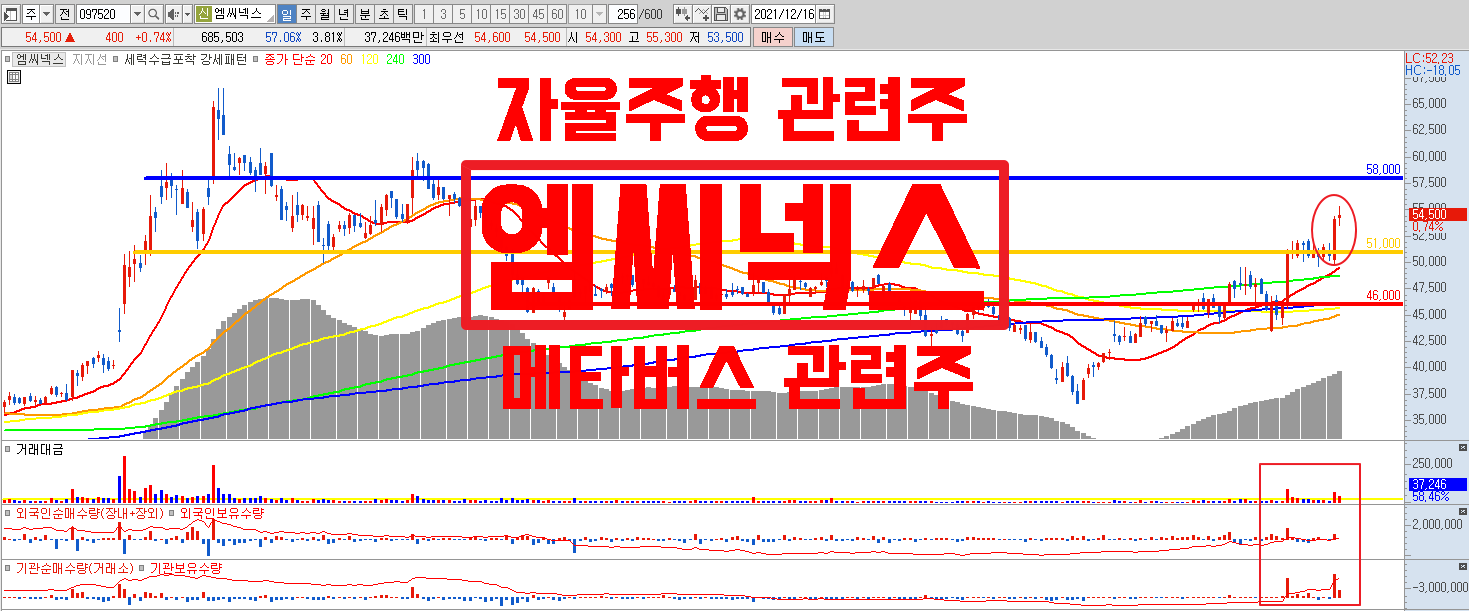Select the 분 minute period tab
This screenshot has width=1469, height=611.
tap(364, 14)
